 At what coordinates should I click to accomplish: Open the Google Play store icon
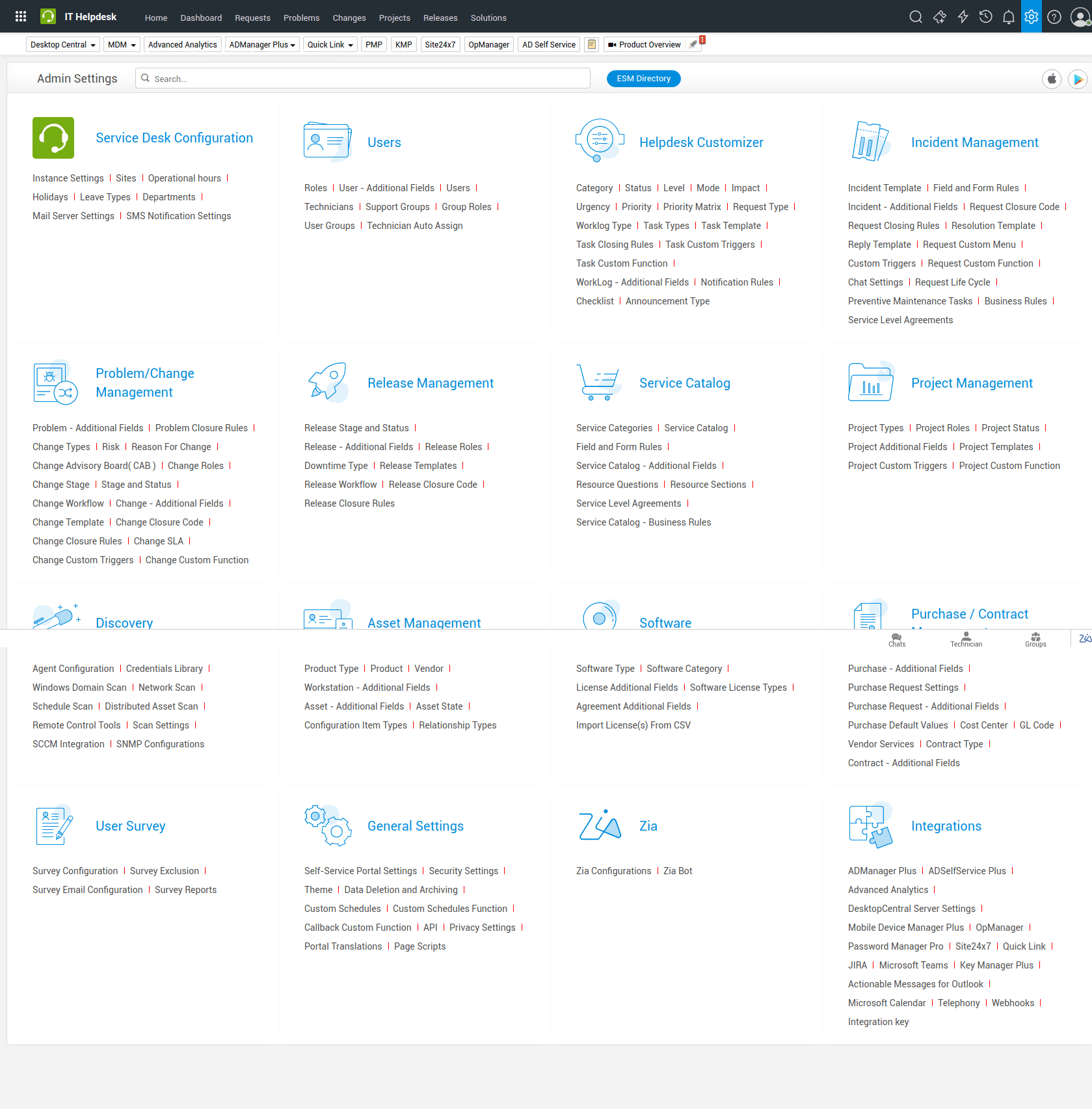pos(1077,79)
